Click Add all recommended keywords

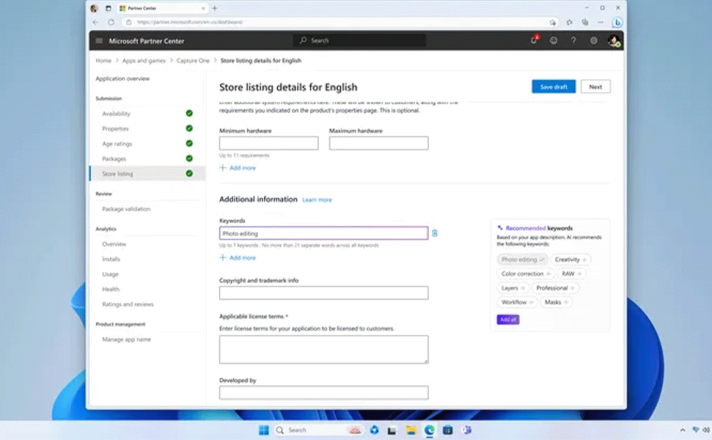tap(508, 320)
